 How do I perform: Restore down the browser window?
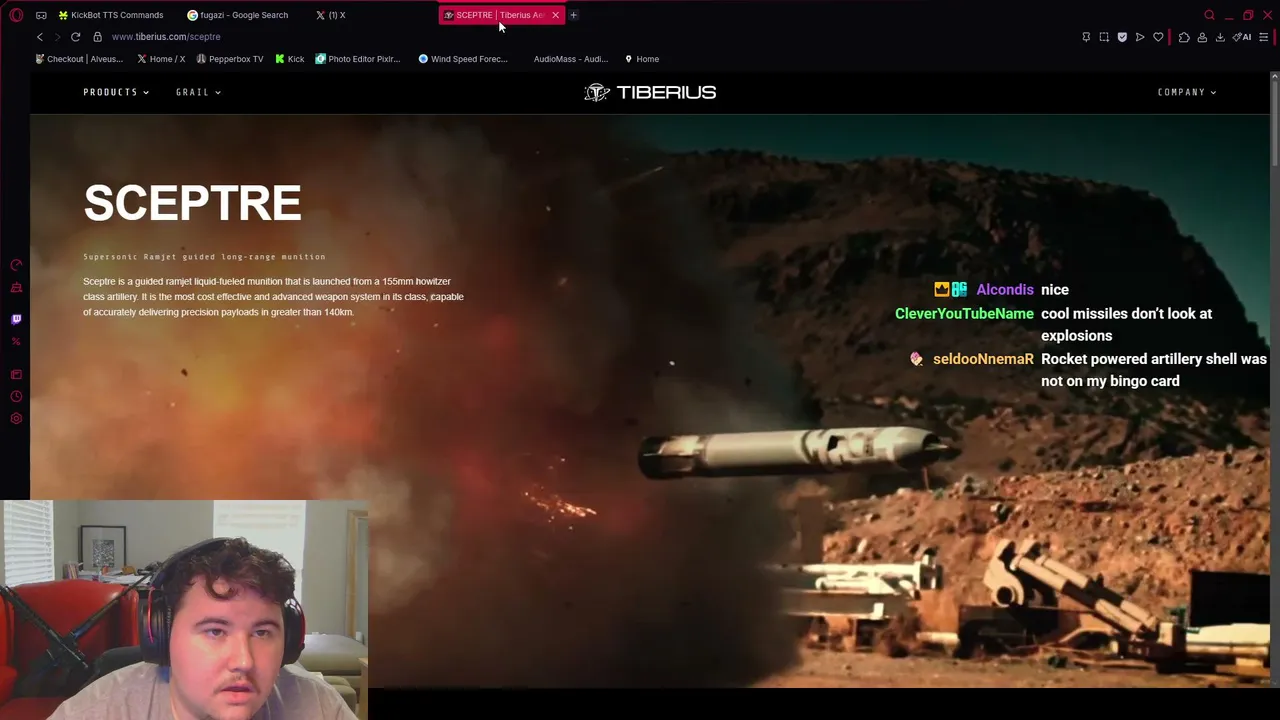coord(1248,15)
